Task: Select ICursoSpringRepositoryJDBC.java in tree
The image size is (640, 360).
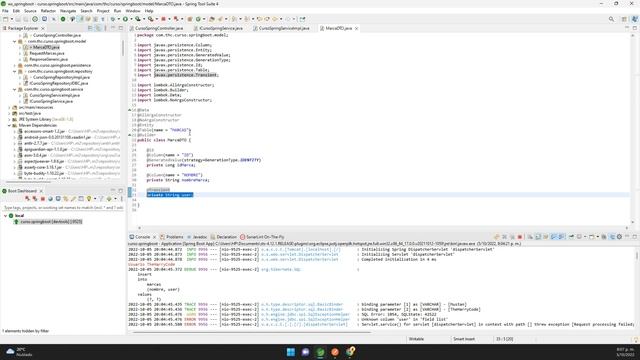Action: click(58, 83)
